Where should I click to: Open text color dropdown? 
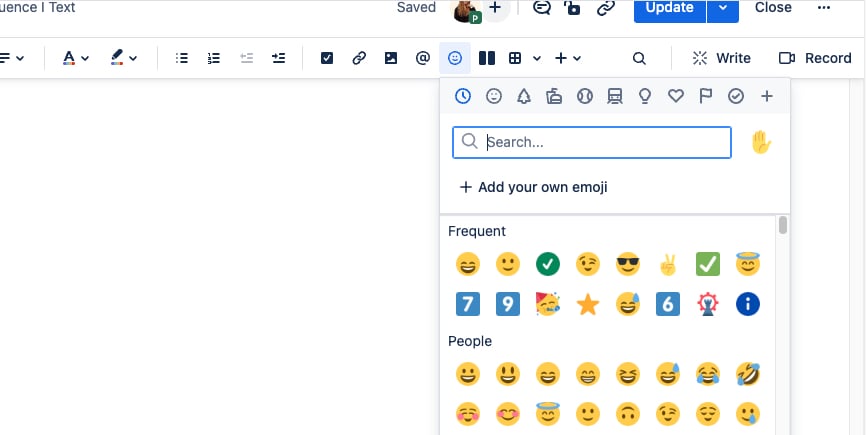coord(76,58)
